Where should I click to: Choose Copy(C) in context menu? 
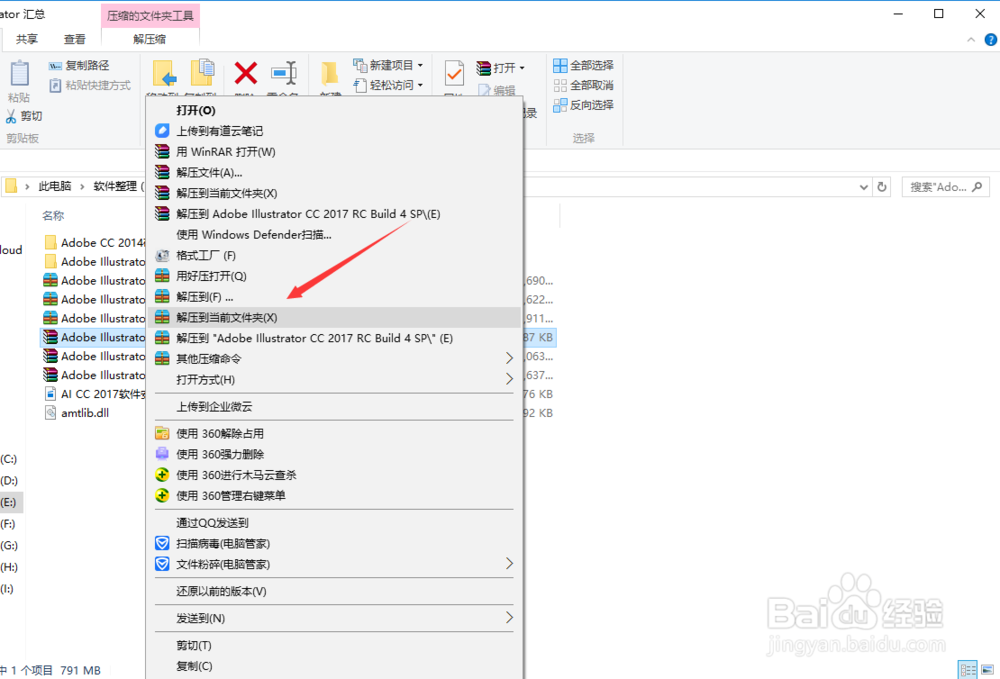(334, 666)
